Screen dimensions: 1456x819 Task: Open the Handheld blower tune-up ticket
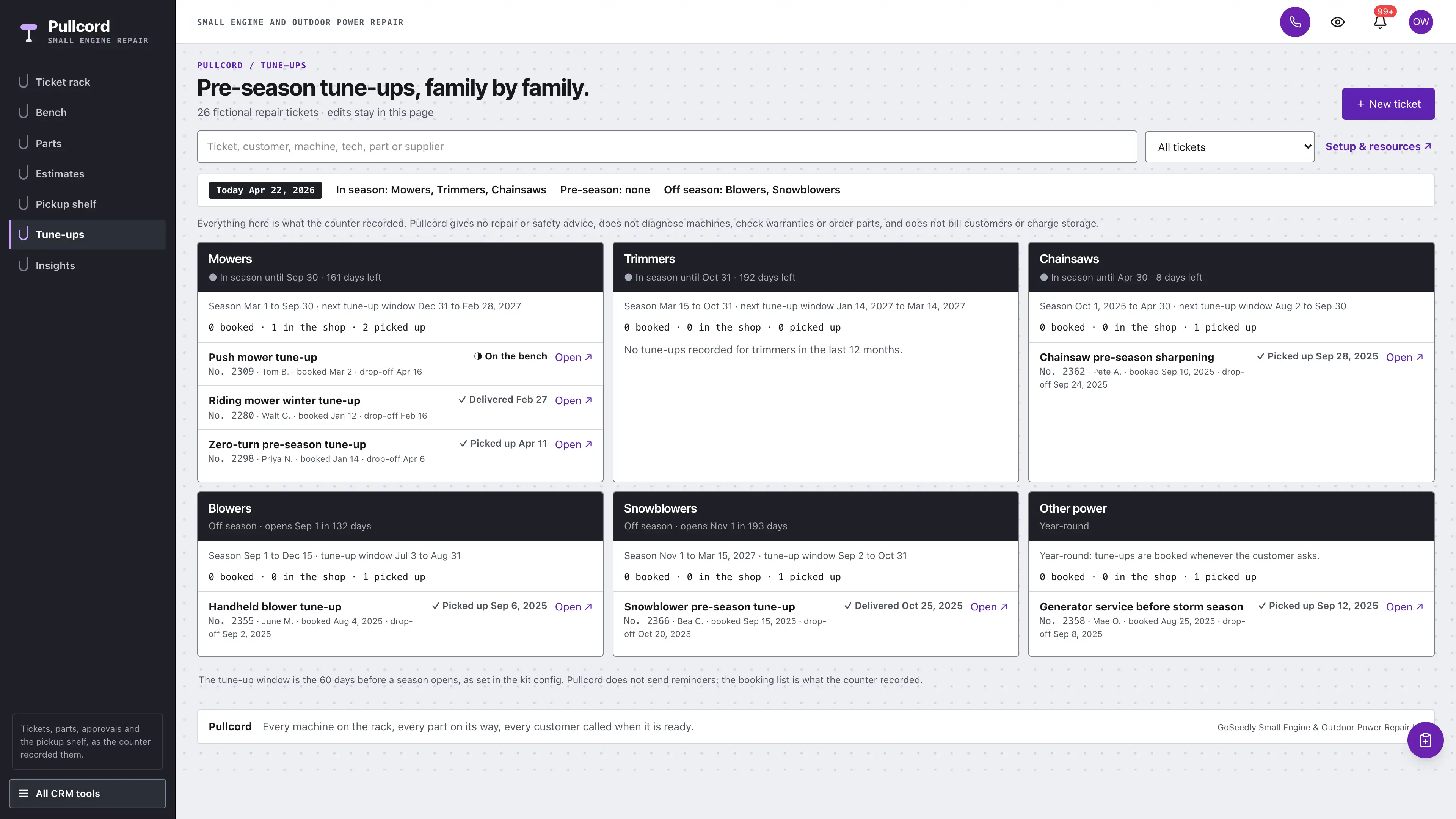pyautogui.click(x=573, y=607)
